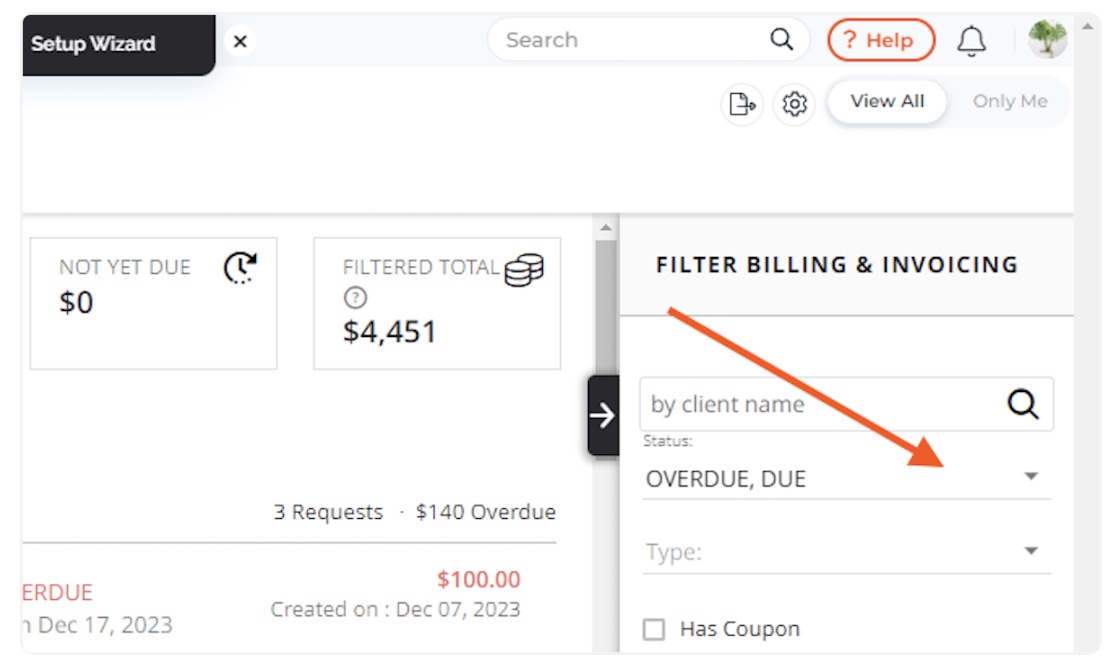
Task: Click the Filter Billing & Invoicing heading
Action: point(837,265)
